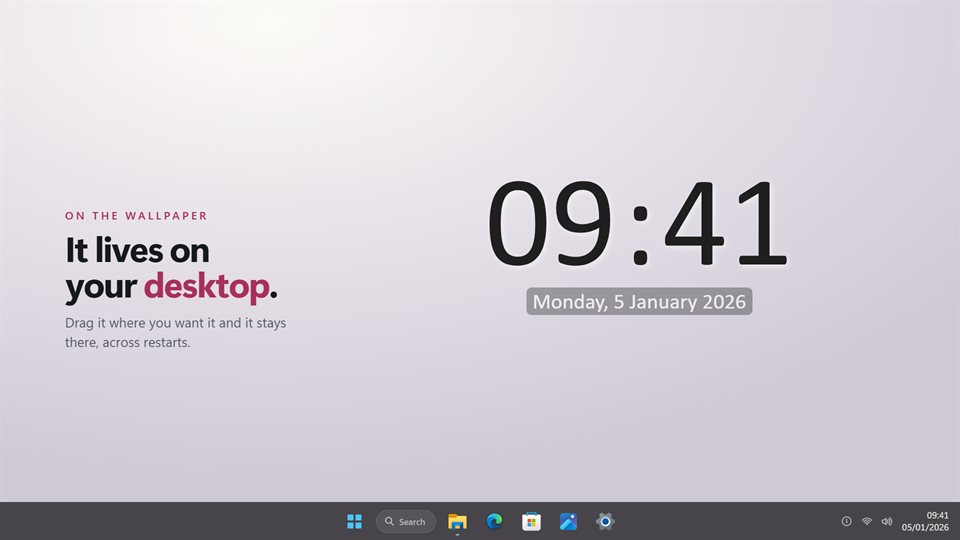
Task: Open the taskbar clock showing 05/01/2026
Action: coord(925,522)
